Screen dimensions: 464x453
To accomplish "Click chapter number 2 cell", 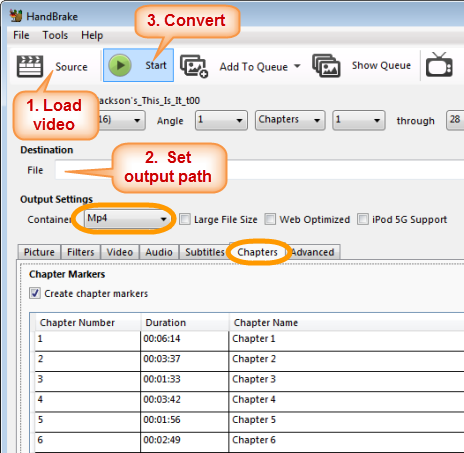I will tap(88, 361).
